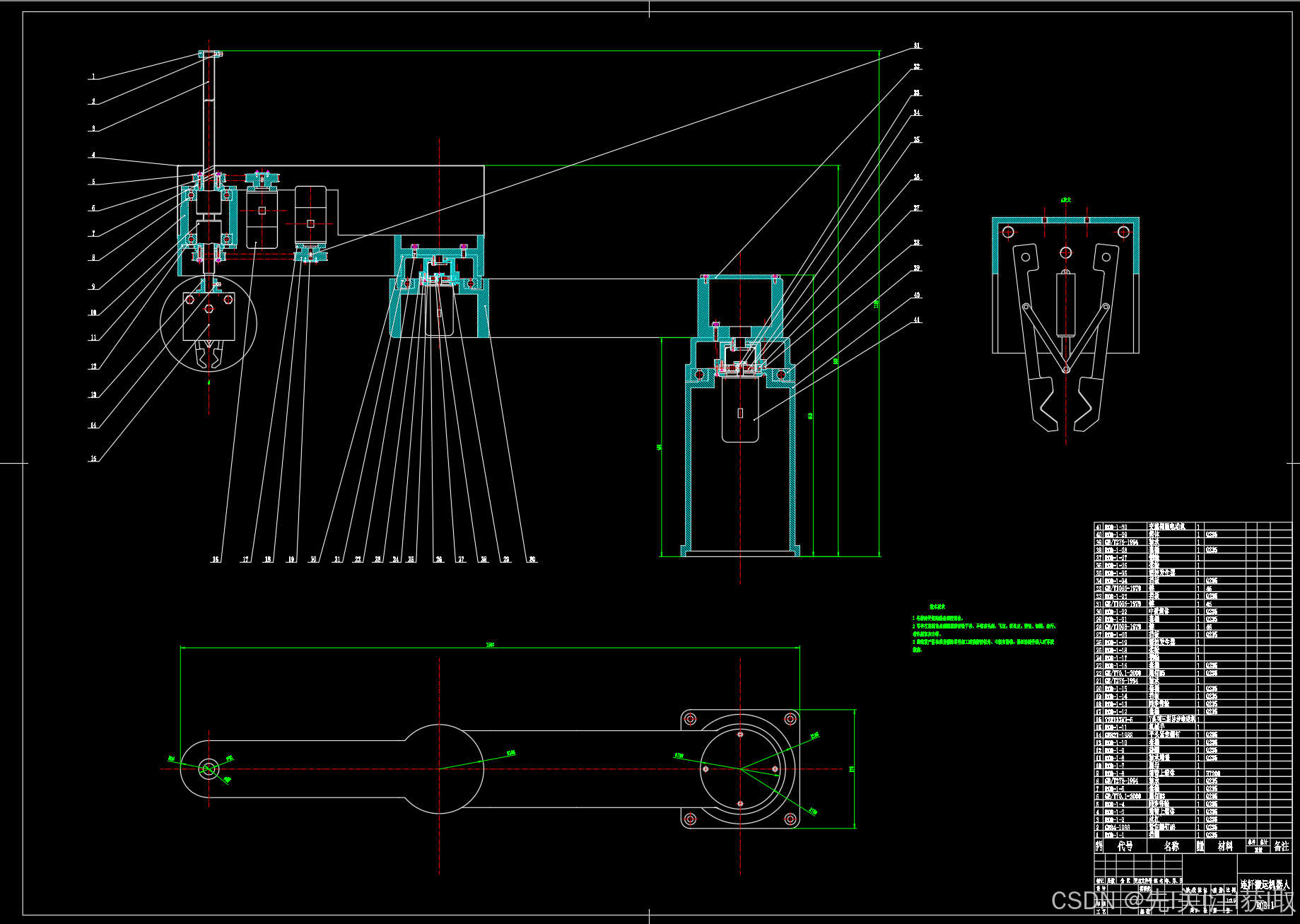The image size is (1300, 924).
Task: Click the 连杆搬运机器人 drawing title
Action: (x=1265, y=884)
